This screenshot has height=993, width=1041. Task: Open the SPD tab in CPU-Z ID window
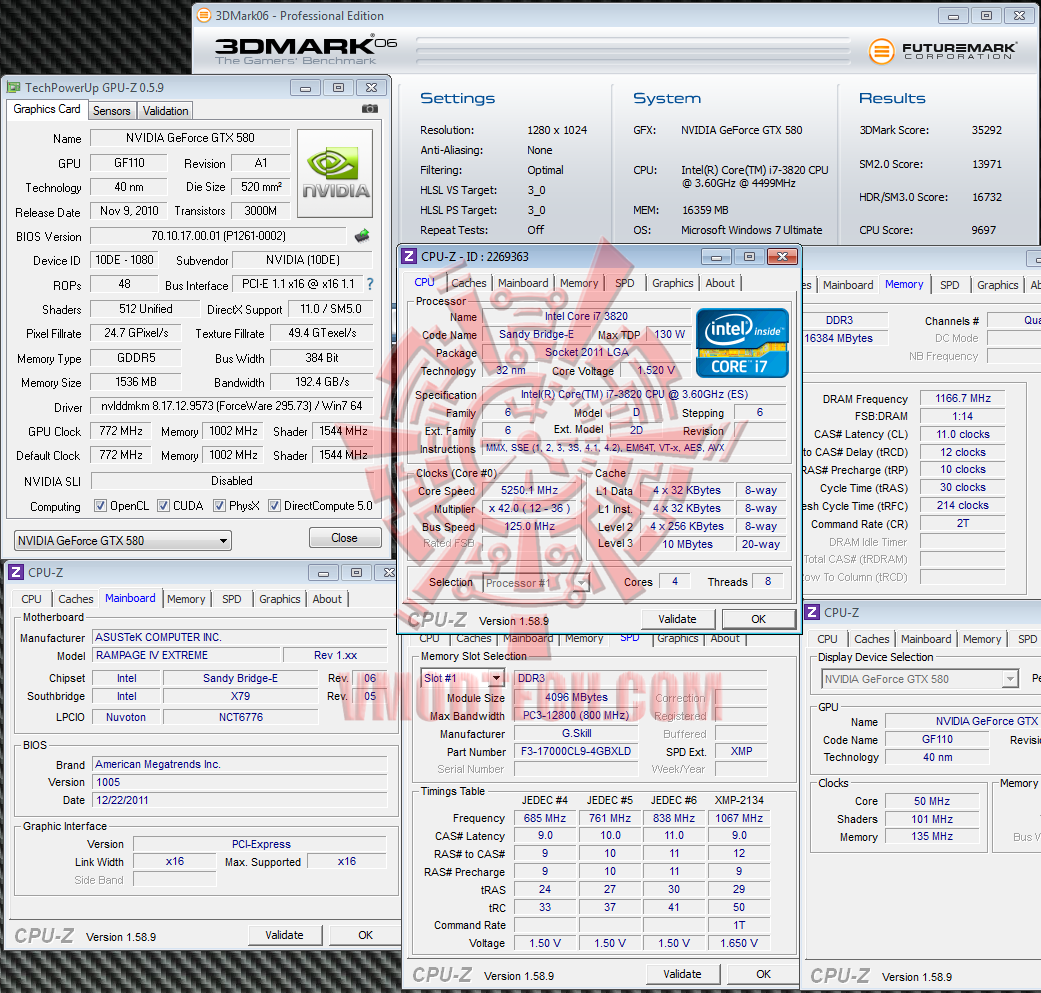click(625, 283)
